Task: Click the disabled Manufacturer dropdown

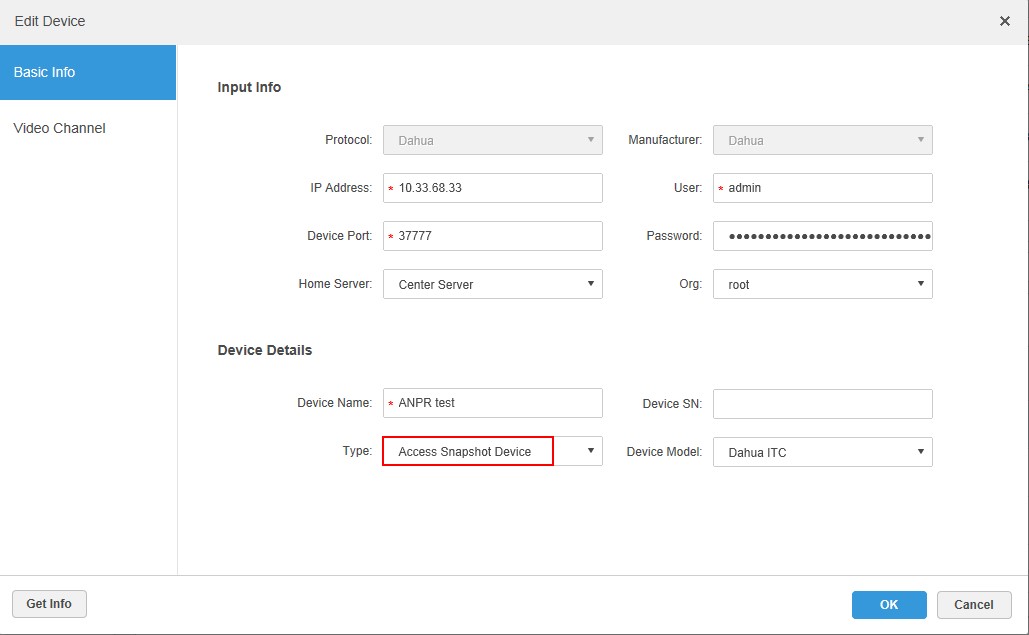Action: tap(822, 140)
